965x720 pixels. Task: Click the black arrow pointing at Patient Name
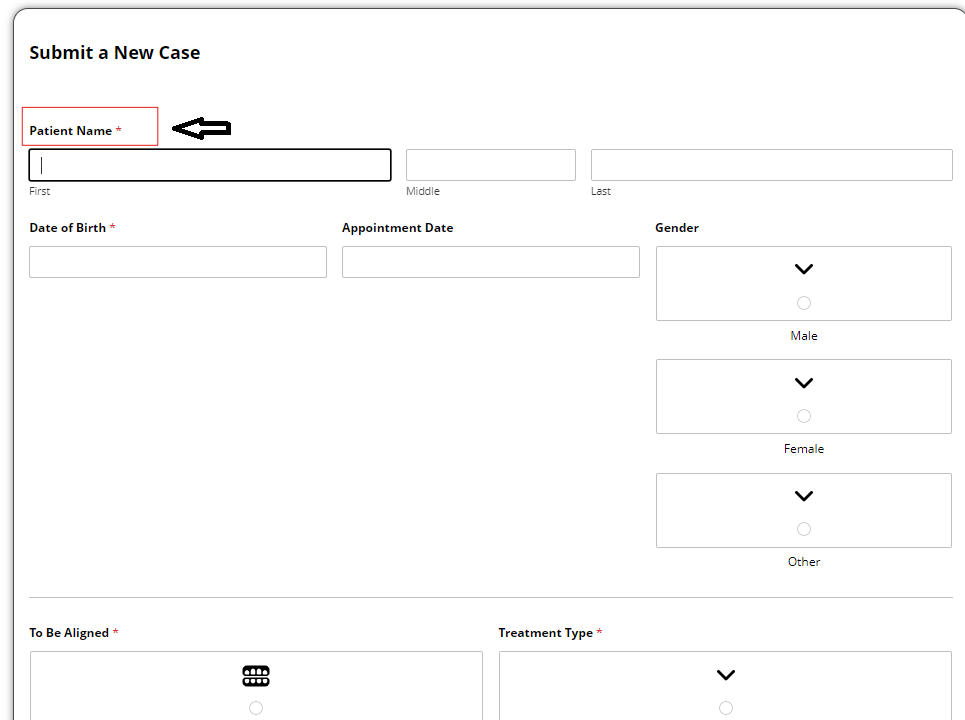click(x=201, y=128)
